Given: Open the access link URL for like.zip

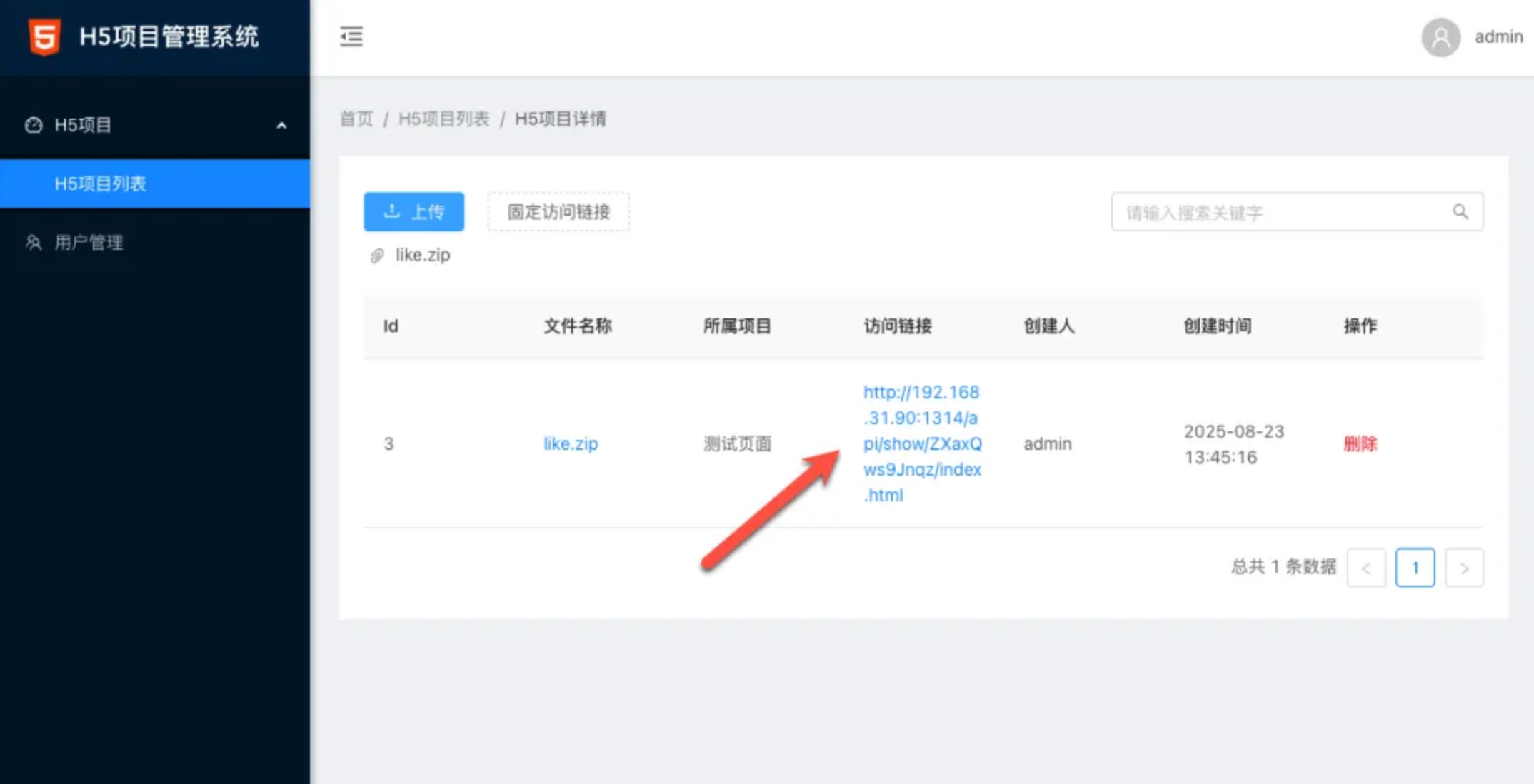Looking at the screenshot, I should pos(921,443).
